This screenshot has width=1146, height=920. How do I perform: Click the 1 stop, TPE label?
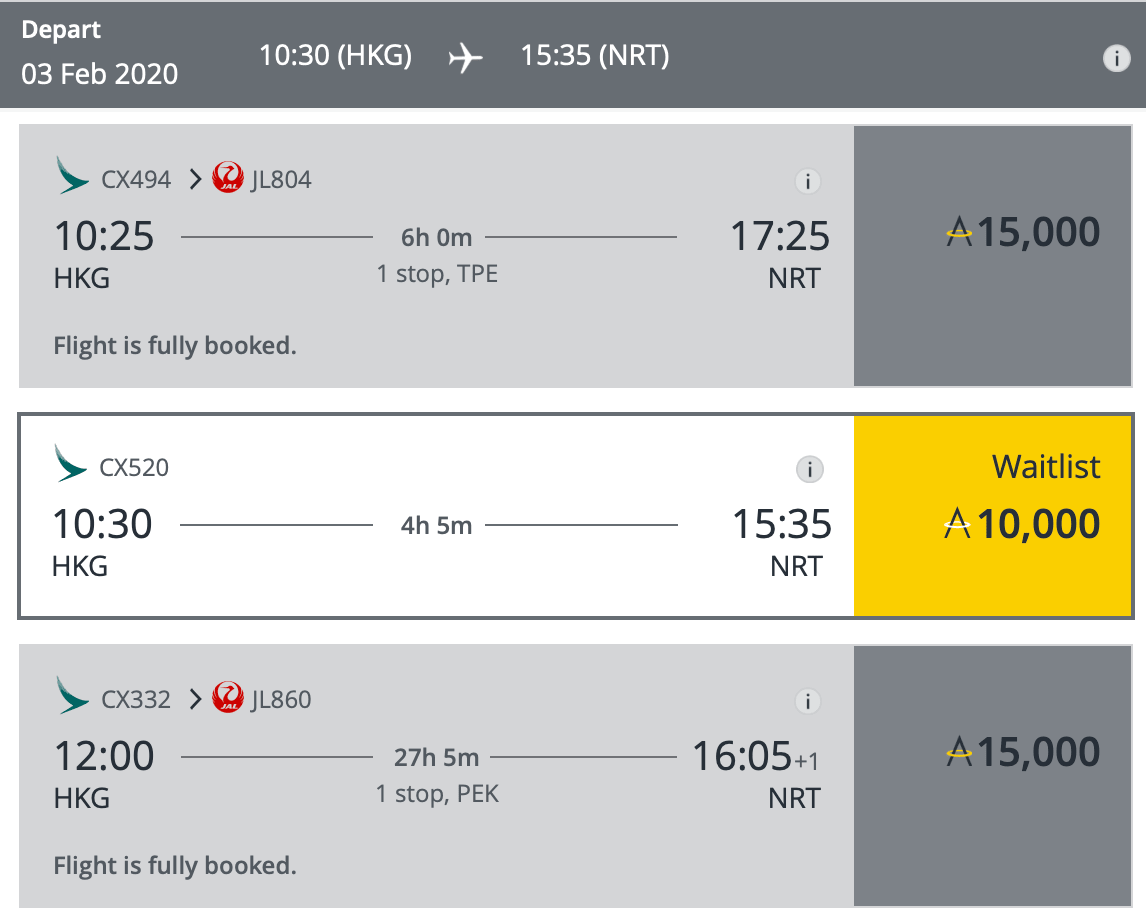(437, 274)
